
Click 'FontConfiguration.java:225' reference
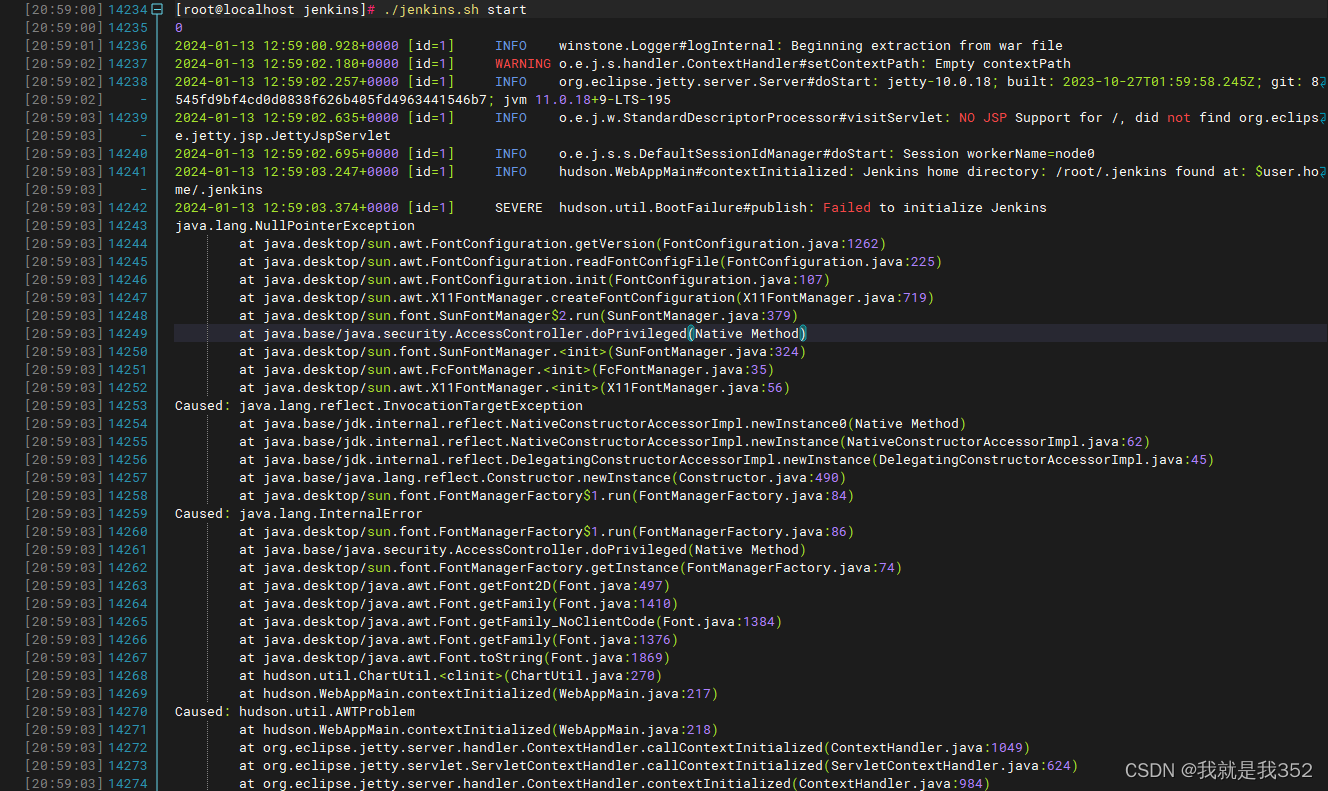831,261
